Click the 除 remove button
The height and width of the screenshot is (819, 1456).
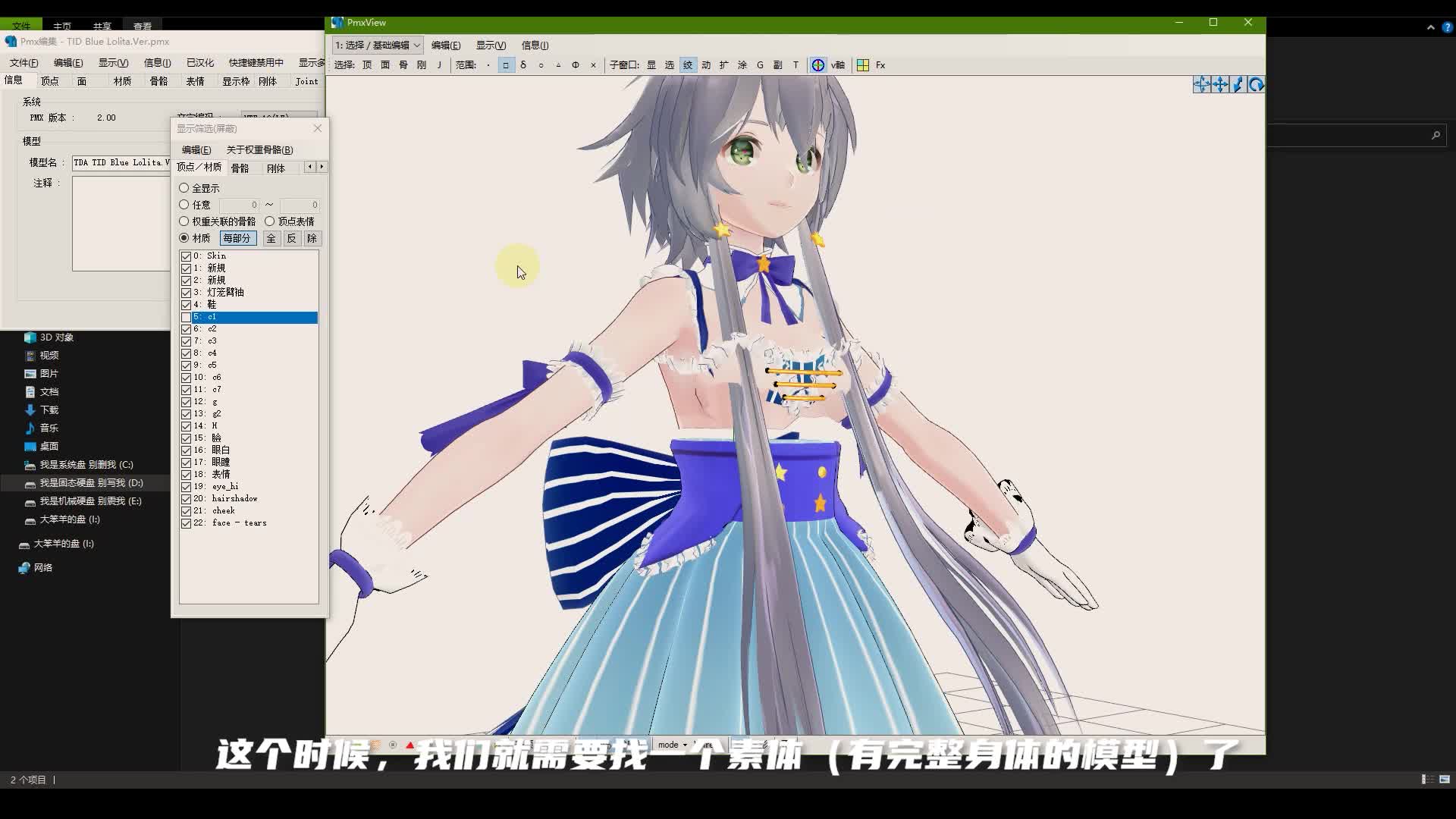coord(312,239)
